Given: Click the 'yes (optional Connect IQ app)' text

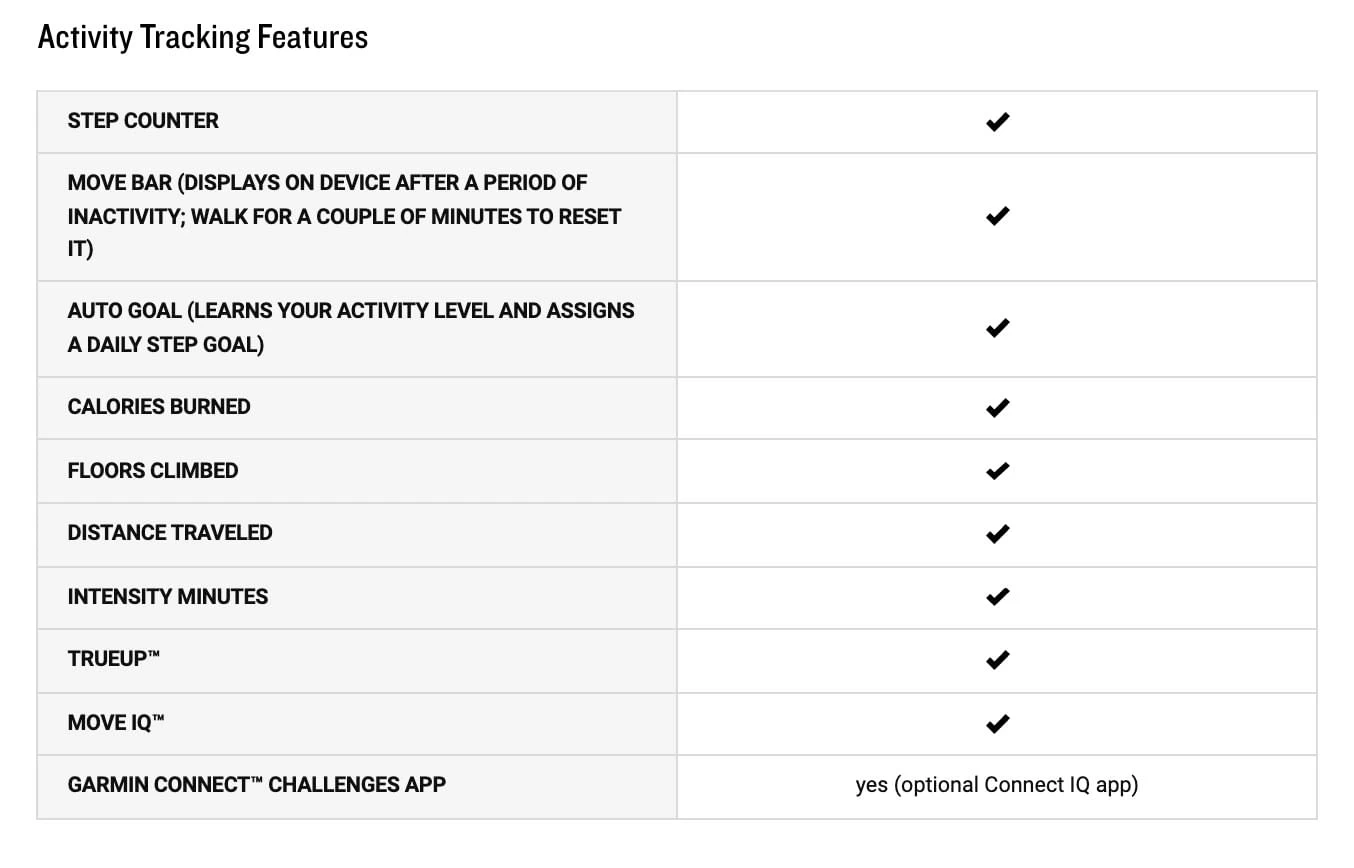Looking at the screenshot, I should [997, 786].
